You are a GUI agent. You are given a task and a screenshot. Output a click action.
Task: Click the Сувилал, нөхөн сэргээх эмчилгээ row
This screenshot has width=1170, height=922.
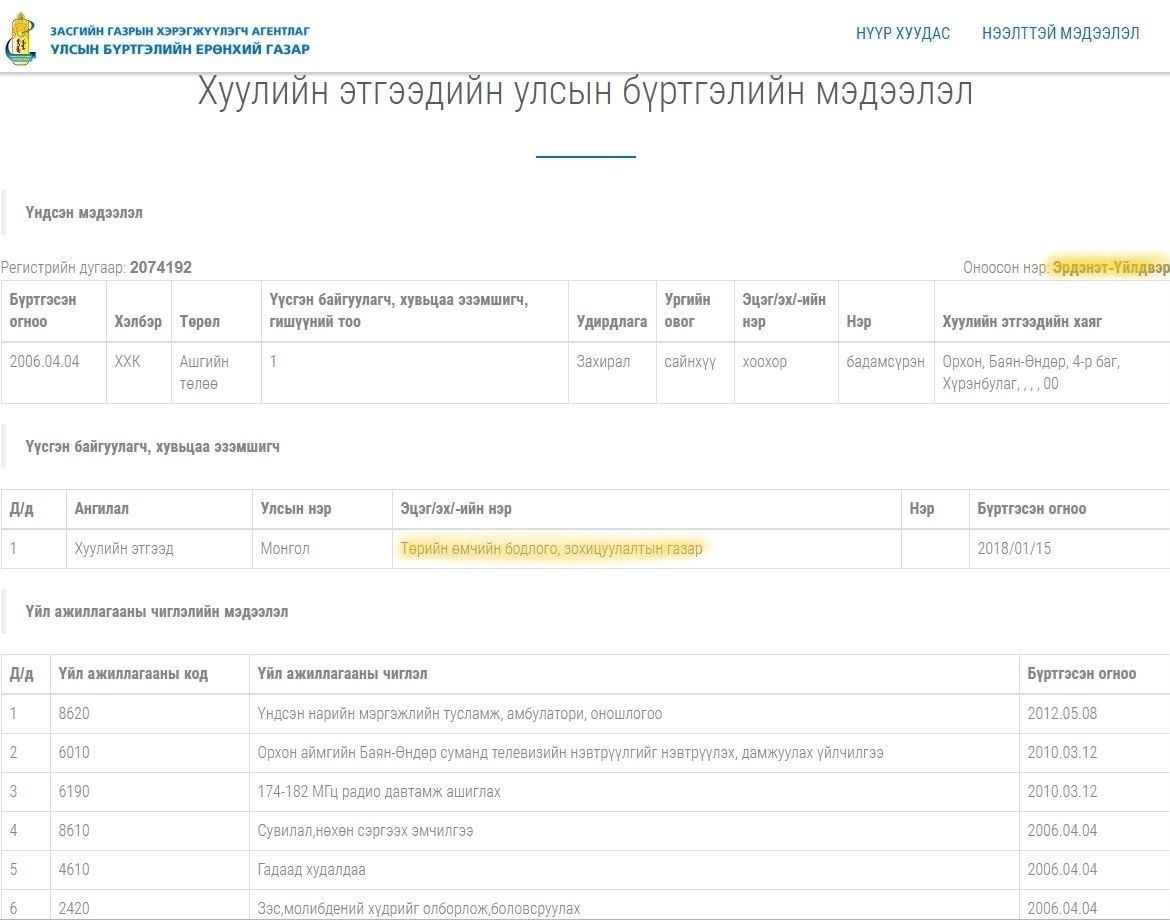coord(365,831)
